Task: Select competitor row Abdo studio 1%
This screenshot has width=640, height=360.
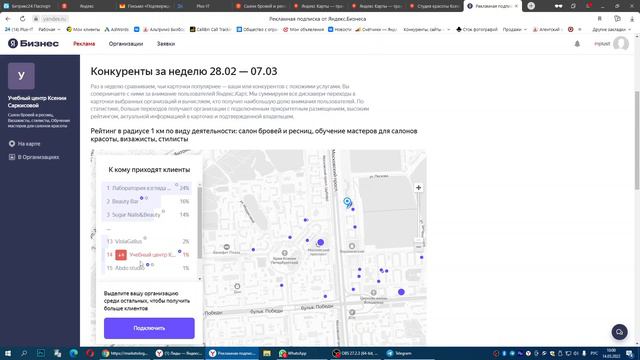Action: coord(147,268)
